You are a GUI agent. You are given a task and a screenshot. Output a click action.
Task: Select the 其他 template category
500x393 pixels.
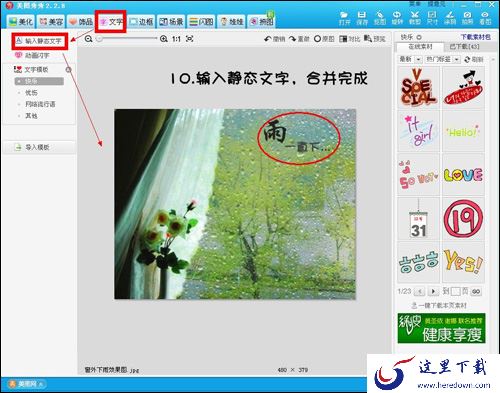pos(31,116)
